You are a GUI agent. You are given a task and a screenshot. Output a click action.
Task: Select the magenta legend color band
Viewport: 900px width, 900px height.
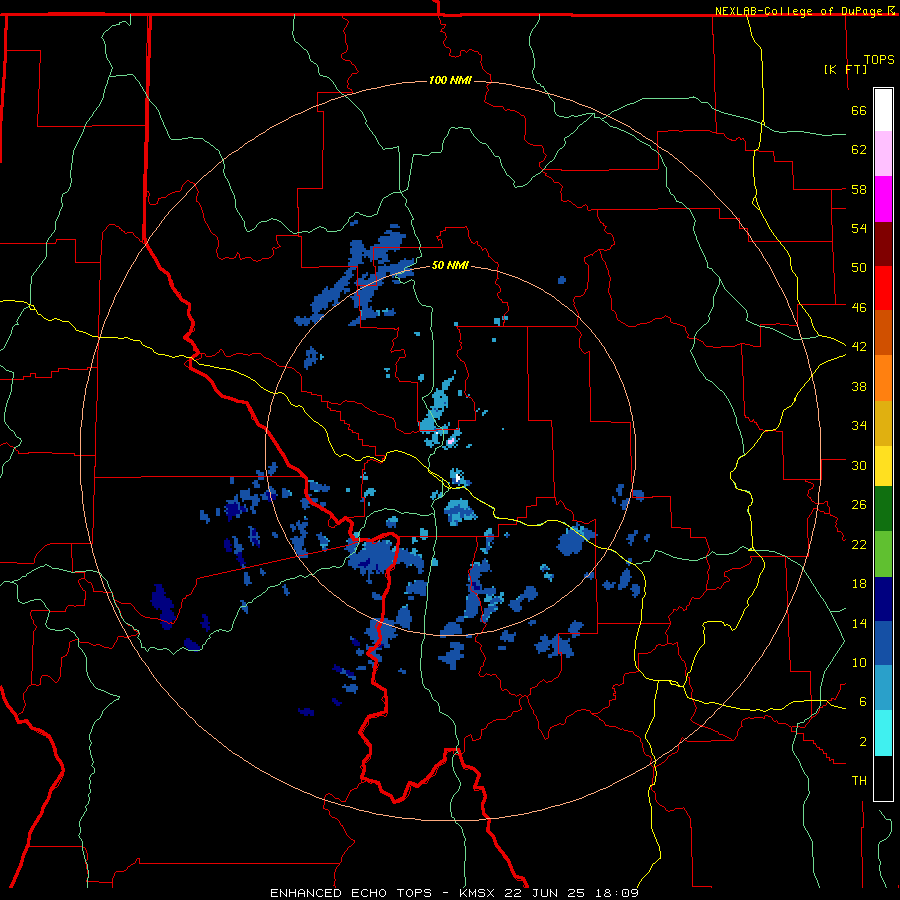(x=883, y=199)
